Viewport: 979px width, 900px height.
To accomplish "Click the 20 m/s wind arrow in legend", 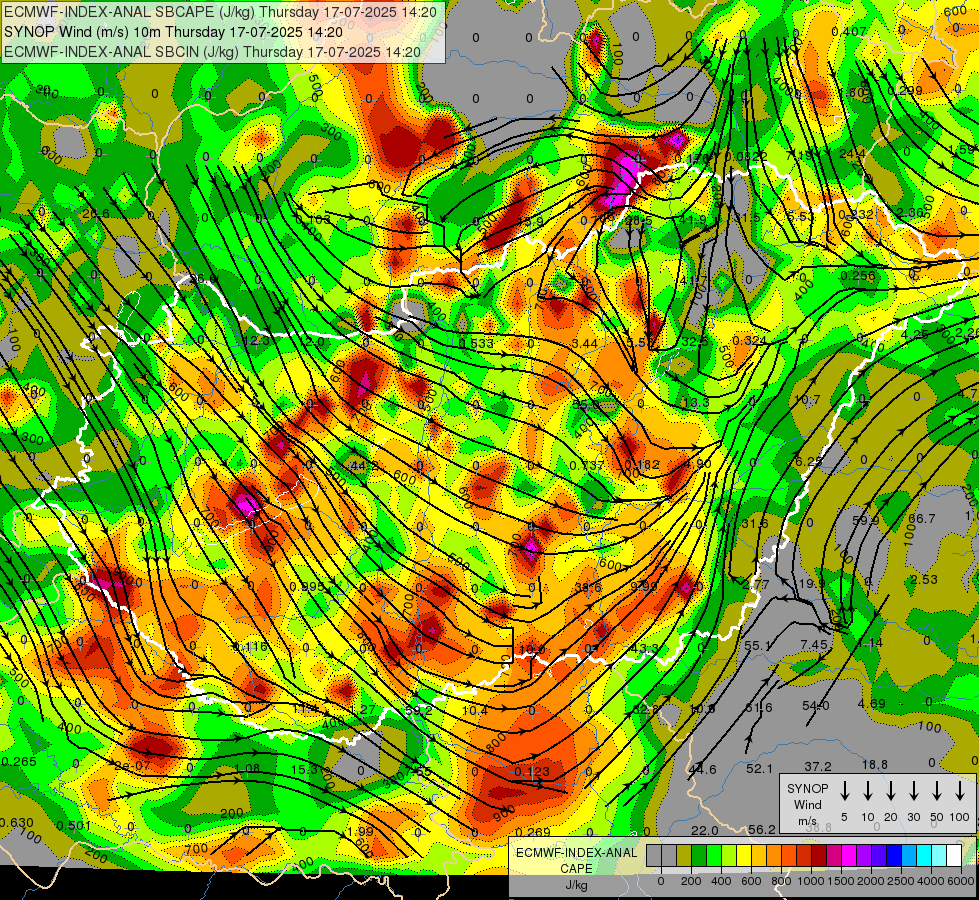I will point(890,791).
